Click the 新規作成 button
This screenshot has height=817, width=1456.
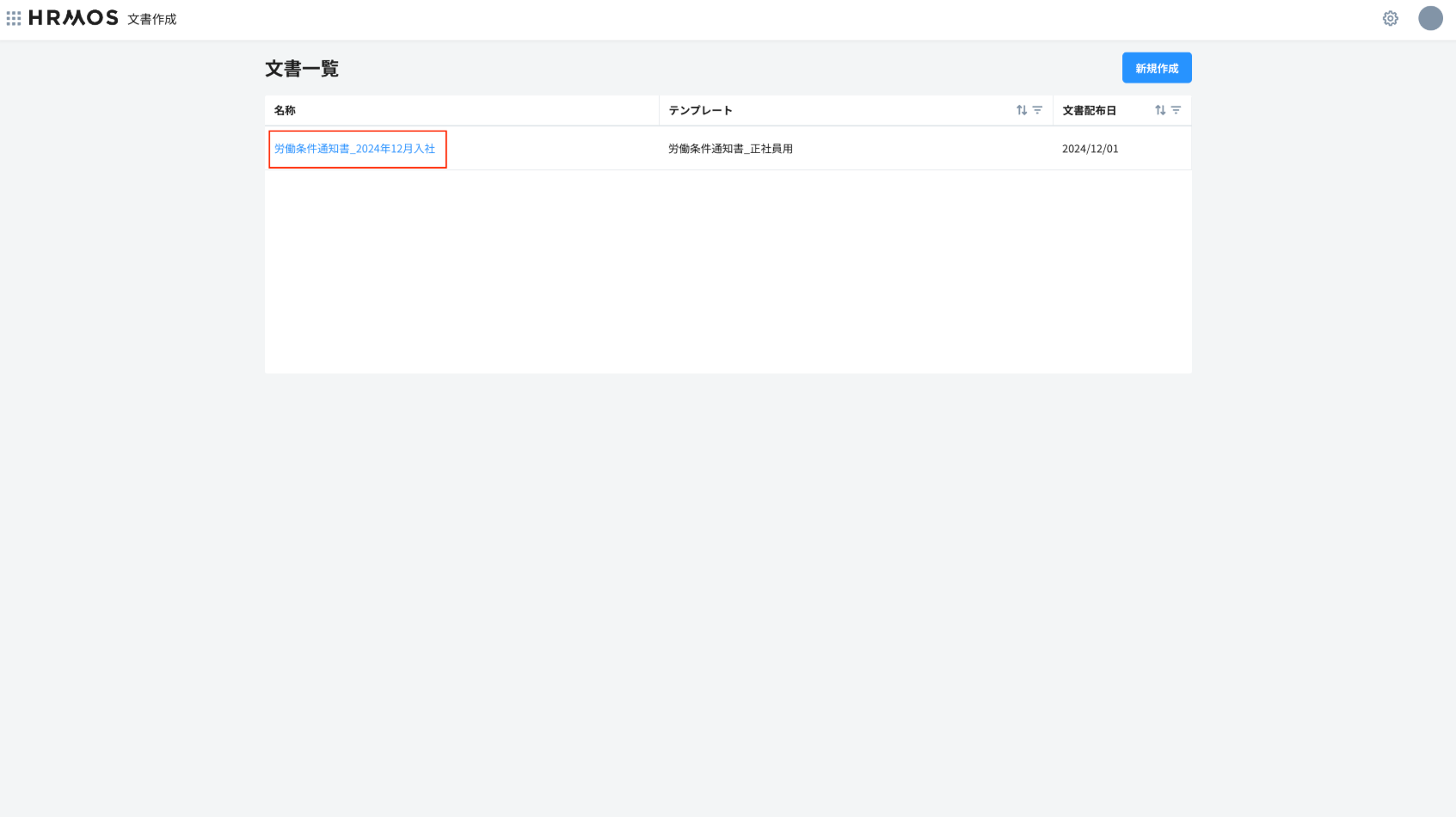click(x=1156, y=68)
